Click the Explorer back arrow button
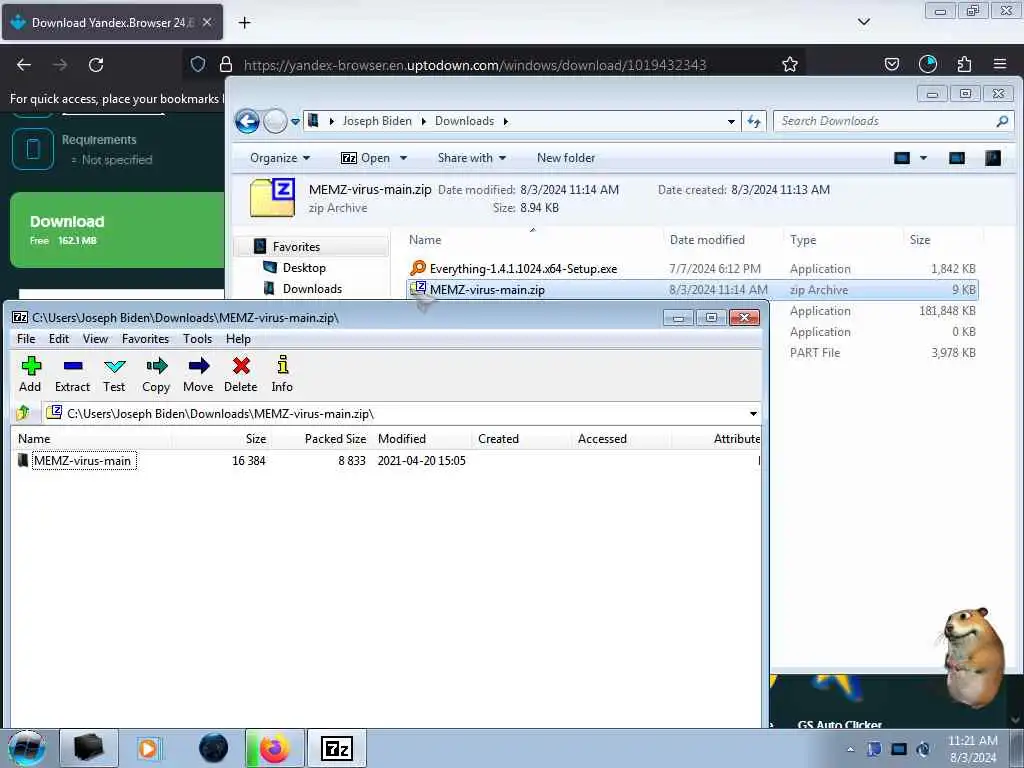 [248, 121]
